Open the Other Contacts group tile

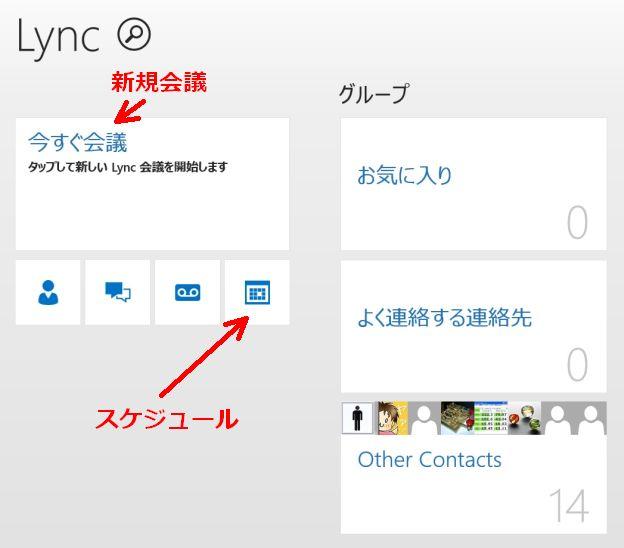tap(474, 468)
